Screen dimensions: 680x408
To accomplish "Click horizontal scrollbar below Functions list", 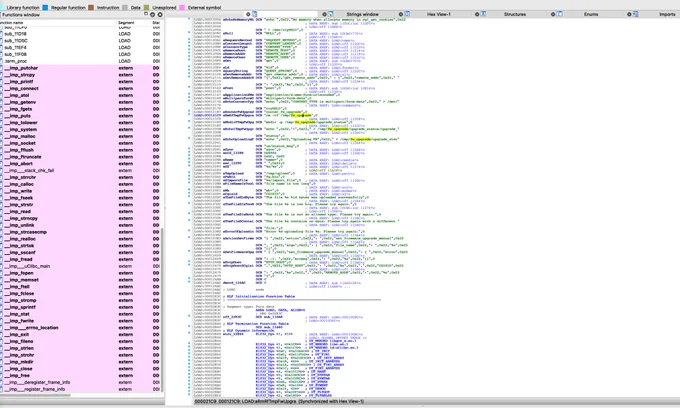I will pyautogui.click(x=36, y=395).
